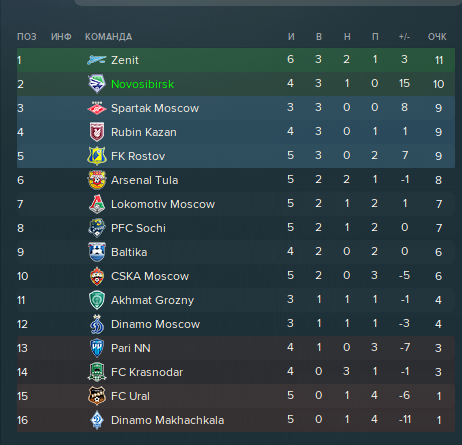Open the FC Ural team link
The height and width of the screenshot is (445, 462).
(x=130, y=396)
